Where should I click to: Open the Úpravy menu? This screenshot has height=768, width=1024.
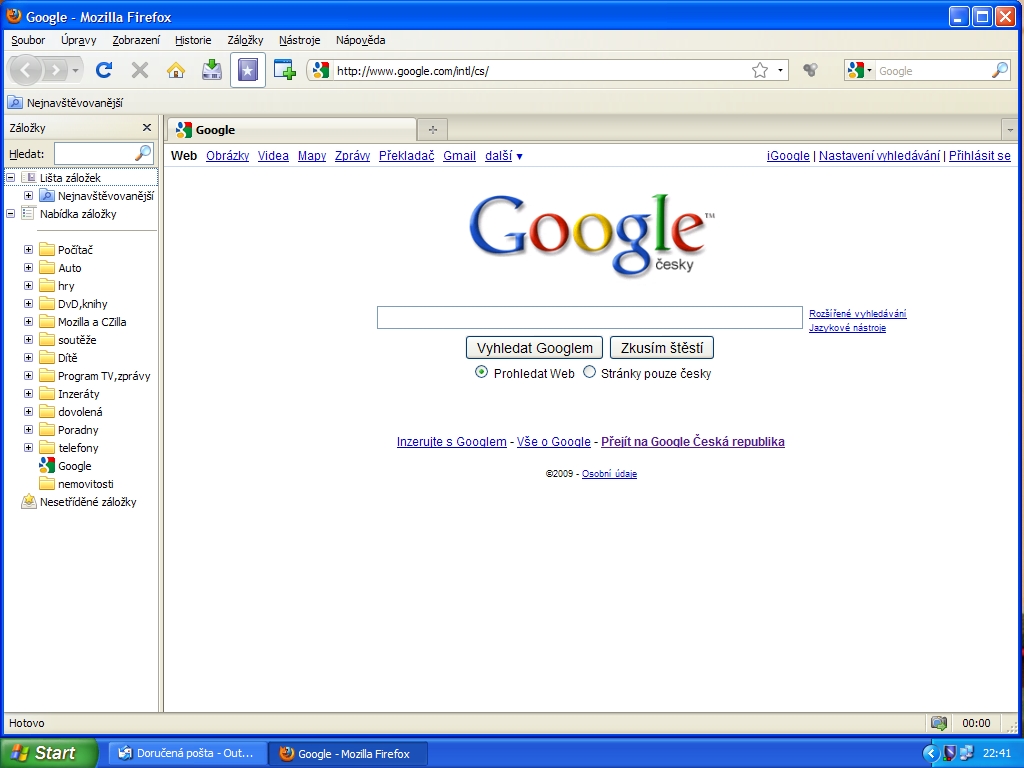click(78, 40)
